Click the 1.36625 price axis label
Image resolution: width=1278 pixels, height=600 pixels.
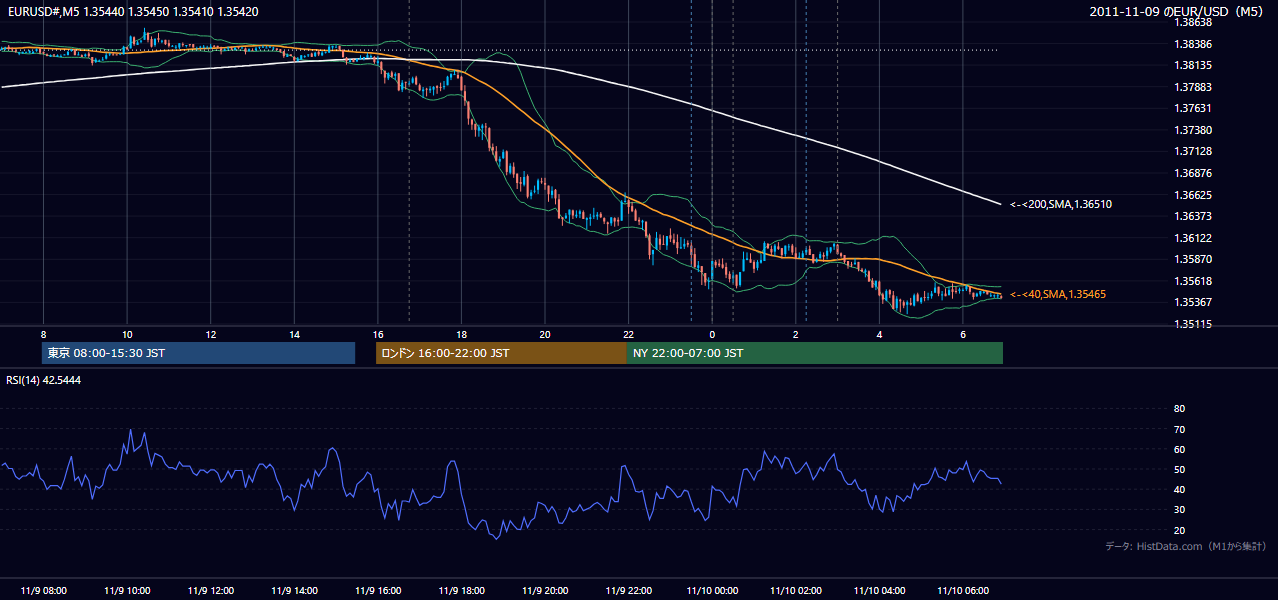point(1193,195)
